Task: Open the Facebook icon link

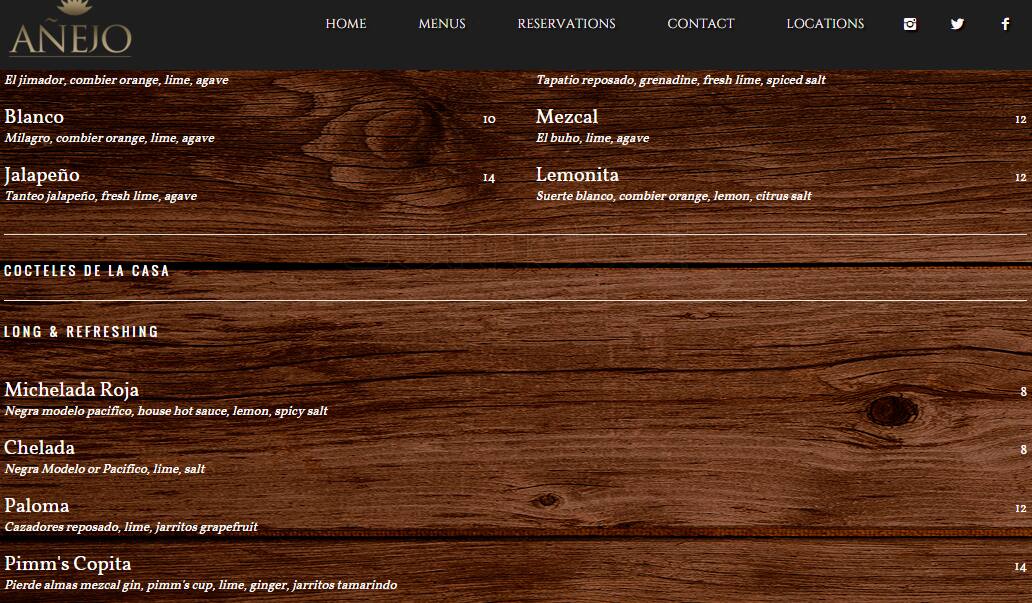Action: [x=1005, y=24]
